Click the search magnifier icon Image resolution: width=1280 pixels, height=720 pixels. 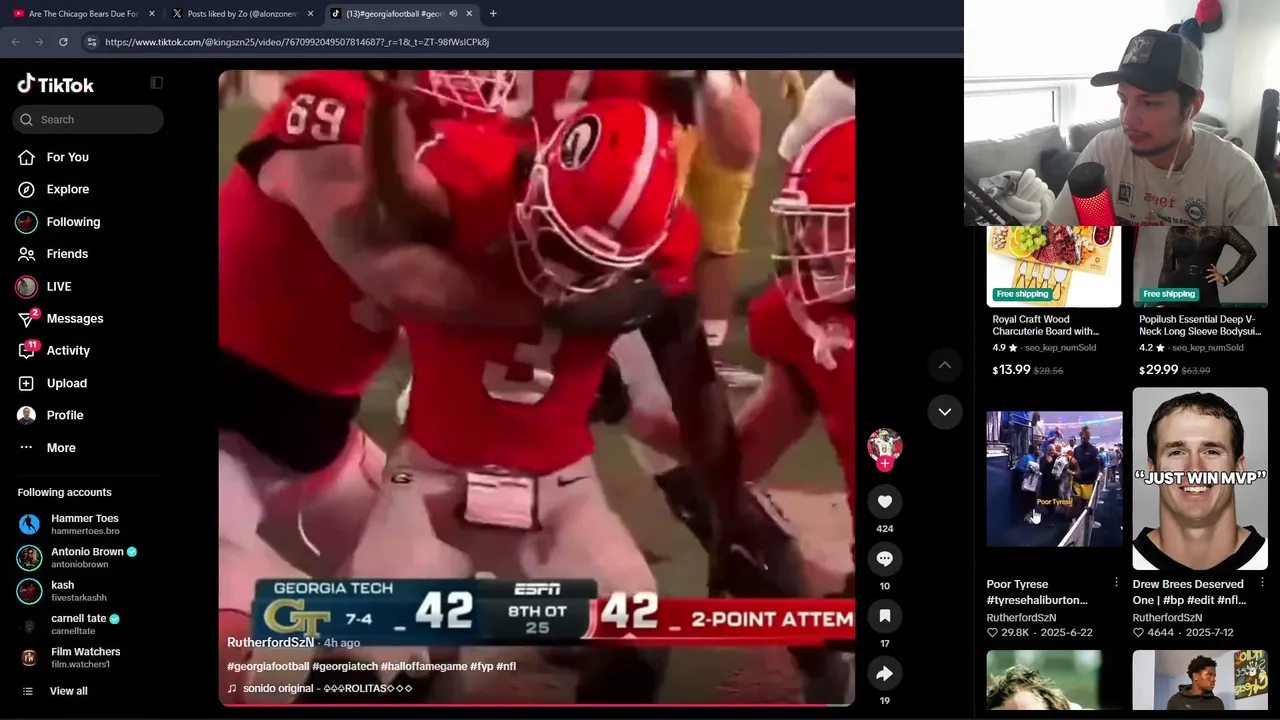pos(27,119)
